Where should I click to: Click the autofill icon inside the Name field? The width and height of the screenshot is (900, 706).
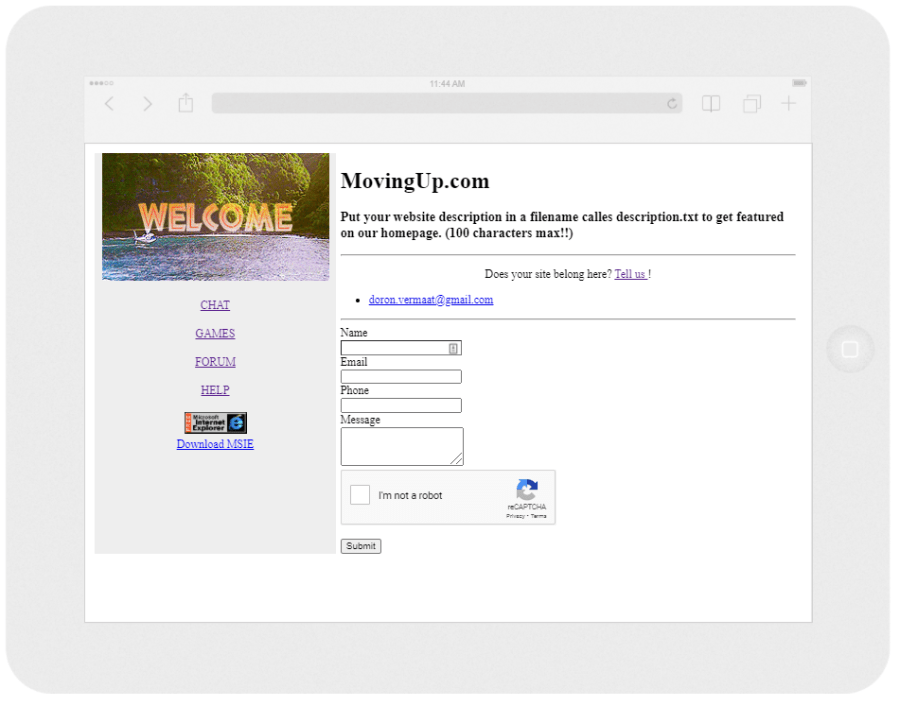(x=453, y=347)
